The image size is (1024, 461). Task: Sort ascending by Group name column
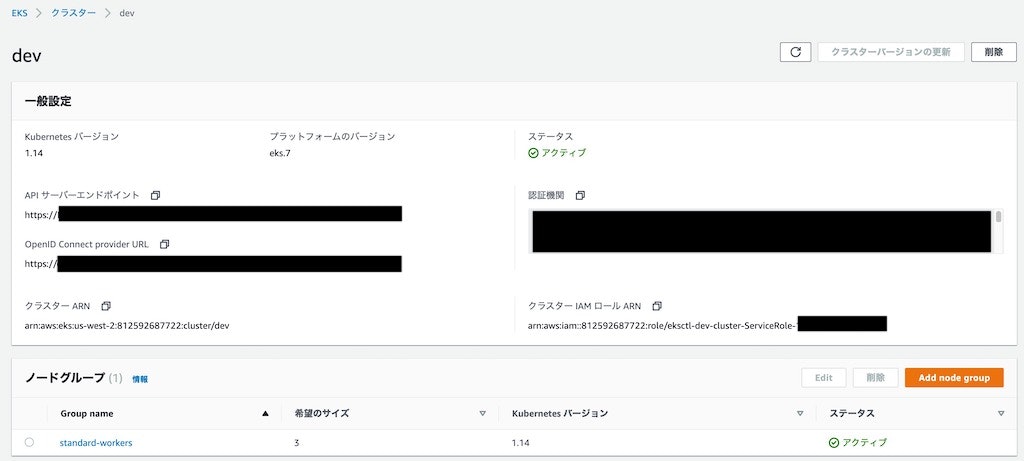coord(265,413)
